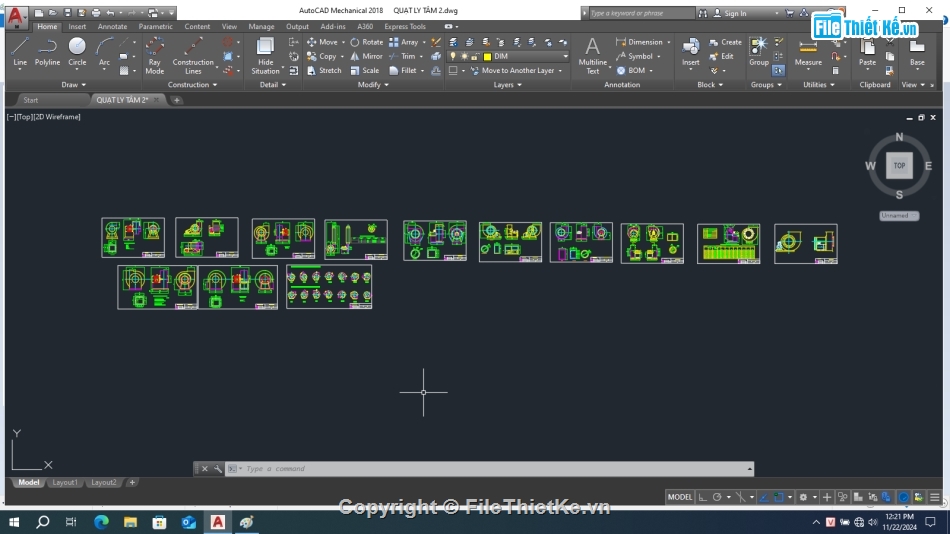Click the yellow DIM layer color swatch

point(487,56)
